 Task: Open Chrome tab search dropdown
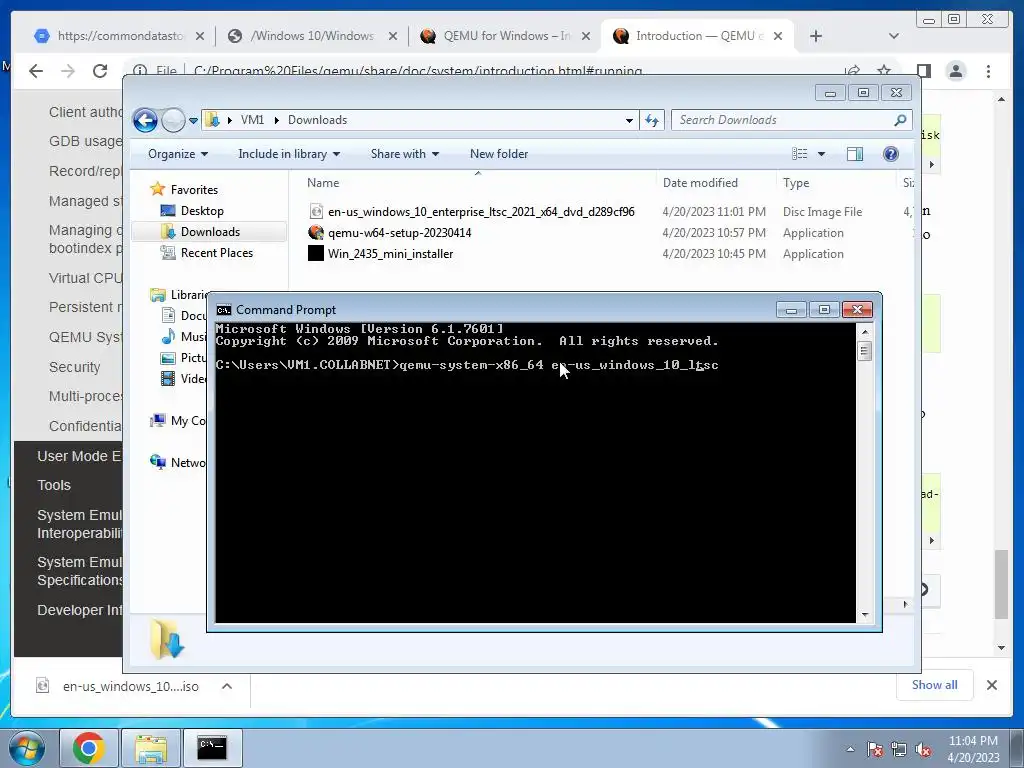893,37
